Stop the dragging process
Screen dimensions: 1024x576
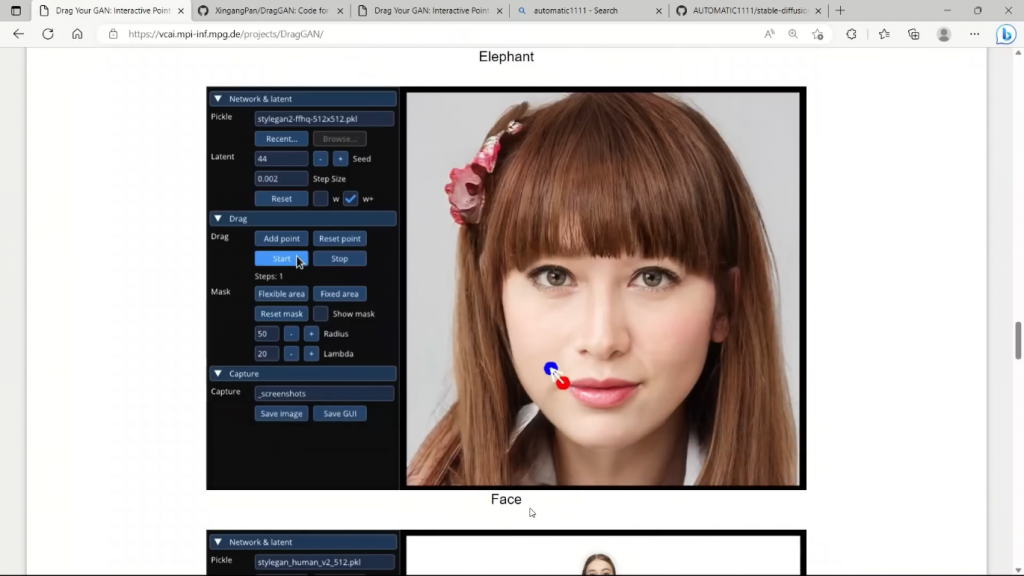pos(340,259)
